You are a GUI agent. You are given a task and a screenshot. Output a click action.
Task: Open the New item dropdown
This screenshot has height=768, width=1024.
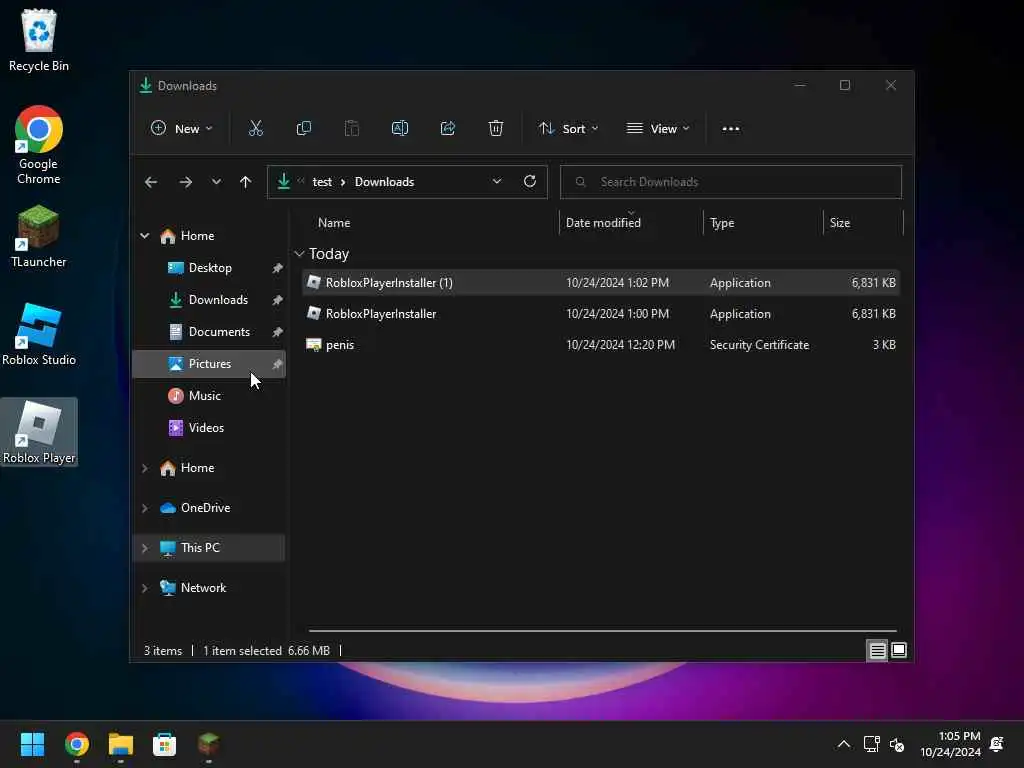[x=182, y=129]
